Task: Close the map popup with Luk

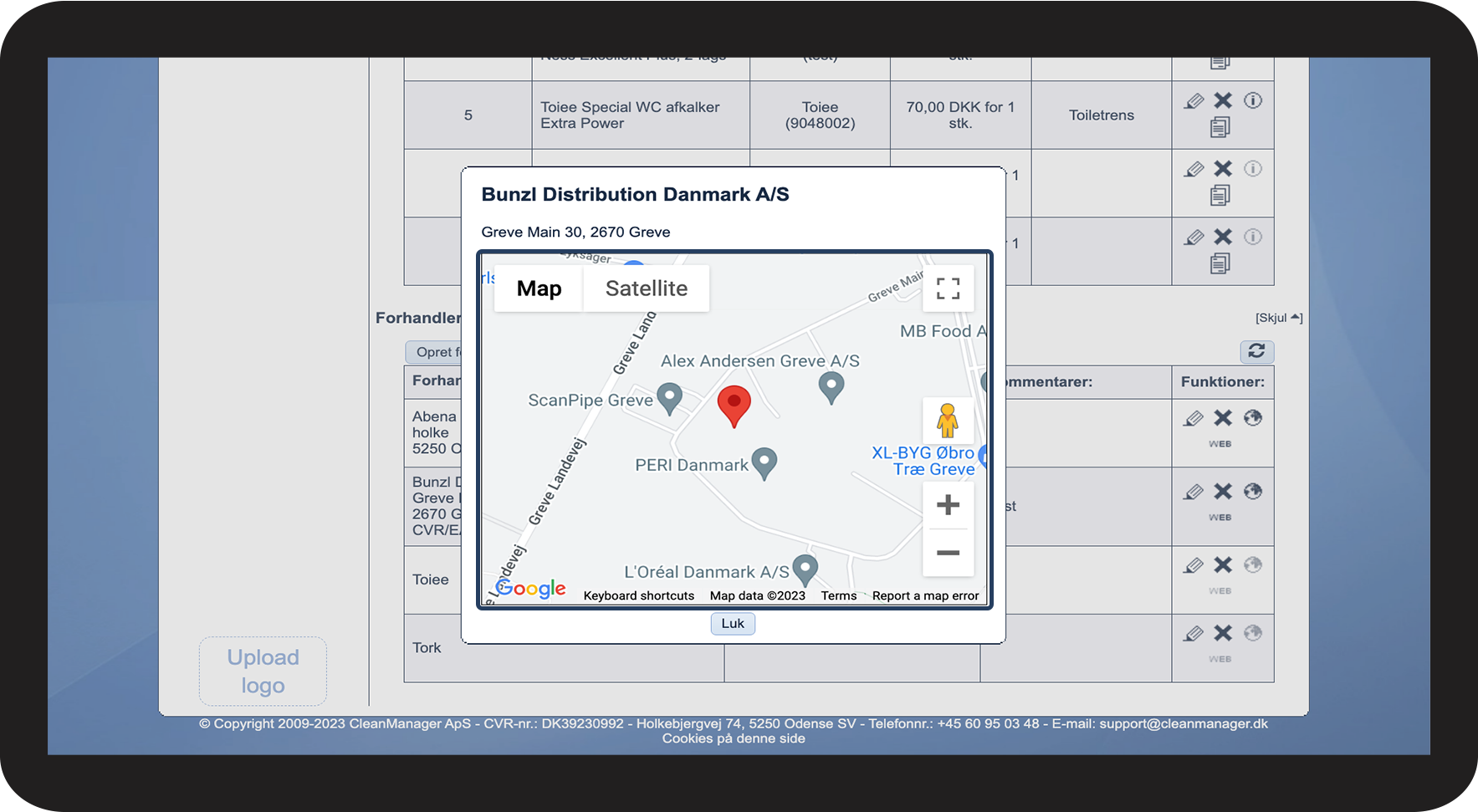Action: [x=733, y=624]
